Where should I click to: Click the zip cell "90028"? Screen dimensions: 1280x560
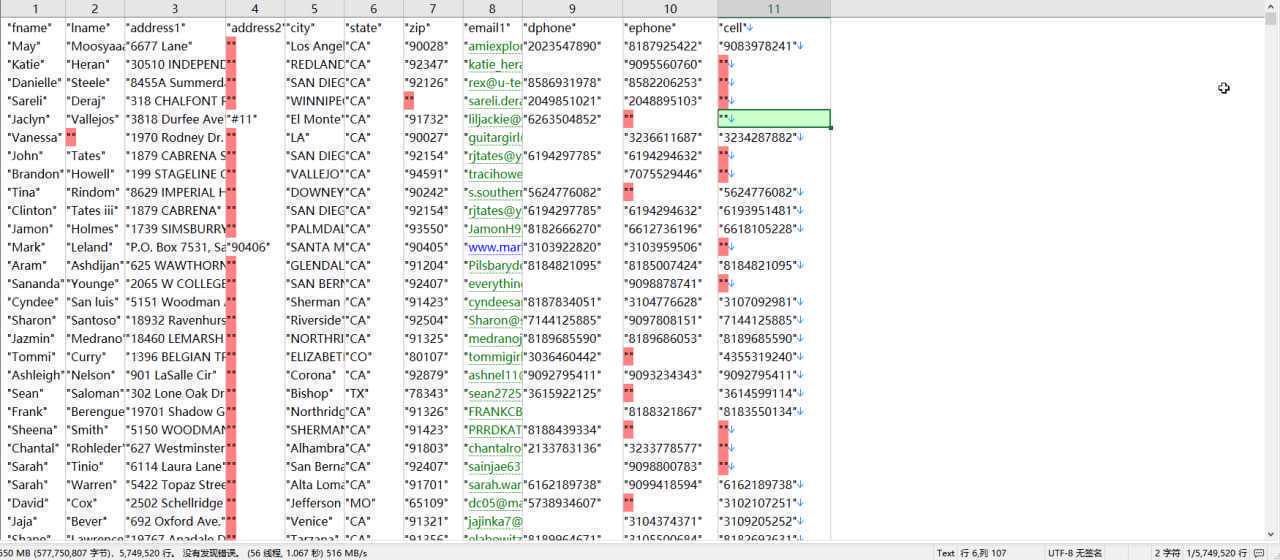433,46
